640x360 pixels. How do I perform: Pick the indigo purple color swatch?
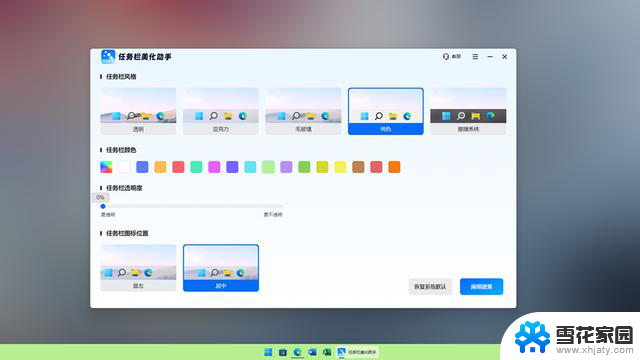pyautogui.click(x=232, y=167)
